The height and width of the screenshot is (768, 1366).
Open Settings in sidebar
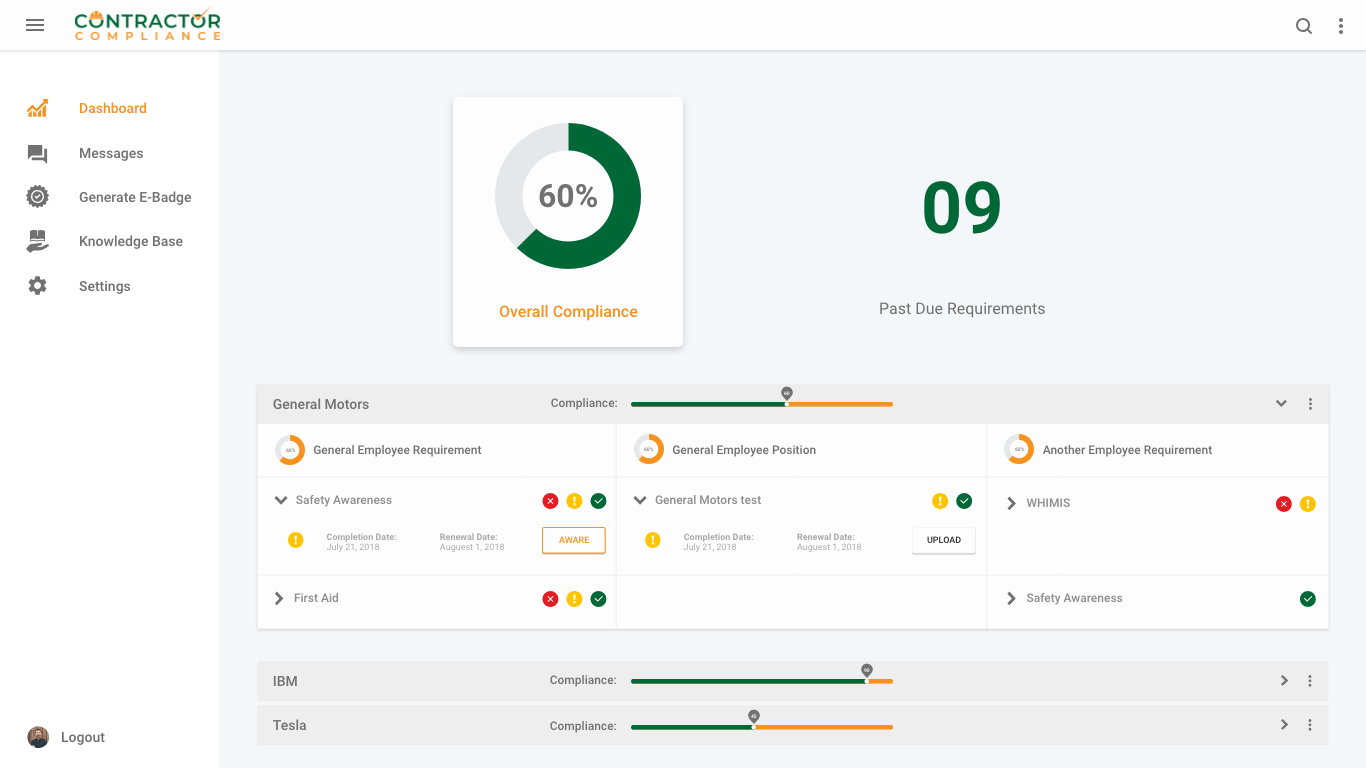click(x=105, y=286)
